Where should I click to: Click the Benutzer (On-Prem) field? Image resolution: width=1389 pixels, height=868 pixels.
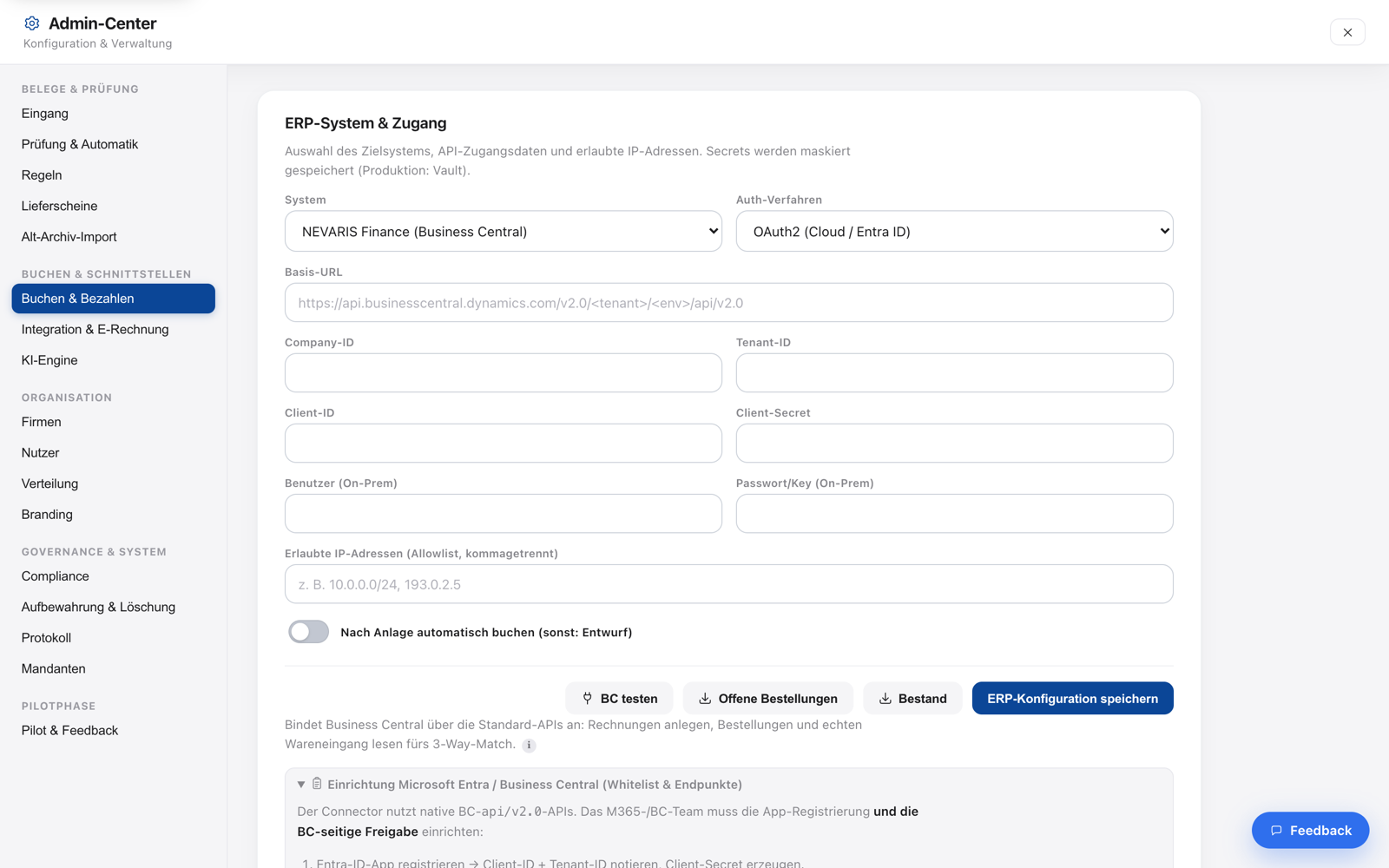click(x=504, y=514)
